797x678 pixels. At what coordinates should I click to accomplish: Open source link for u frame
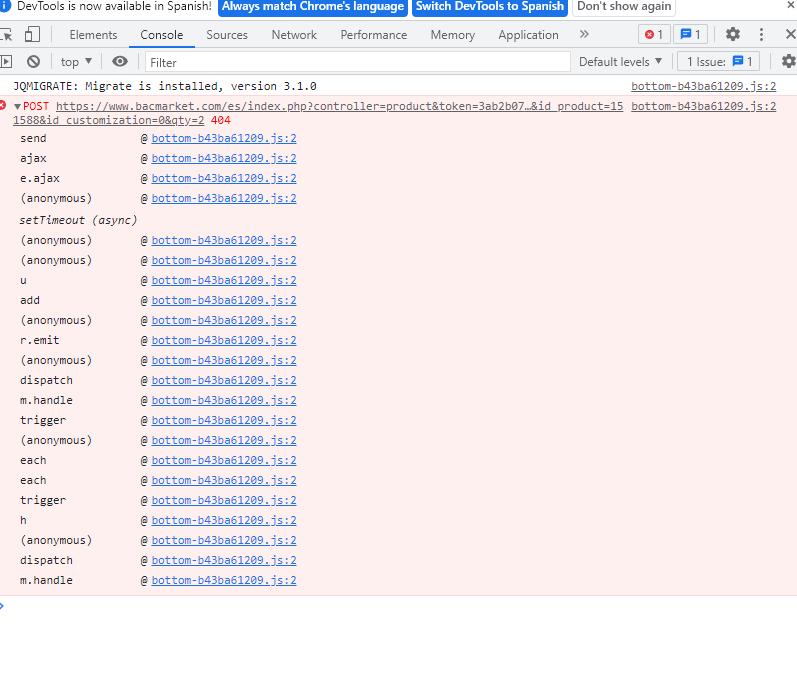tap(224, 281)
